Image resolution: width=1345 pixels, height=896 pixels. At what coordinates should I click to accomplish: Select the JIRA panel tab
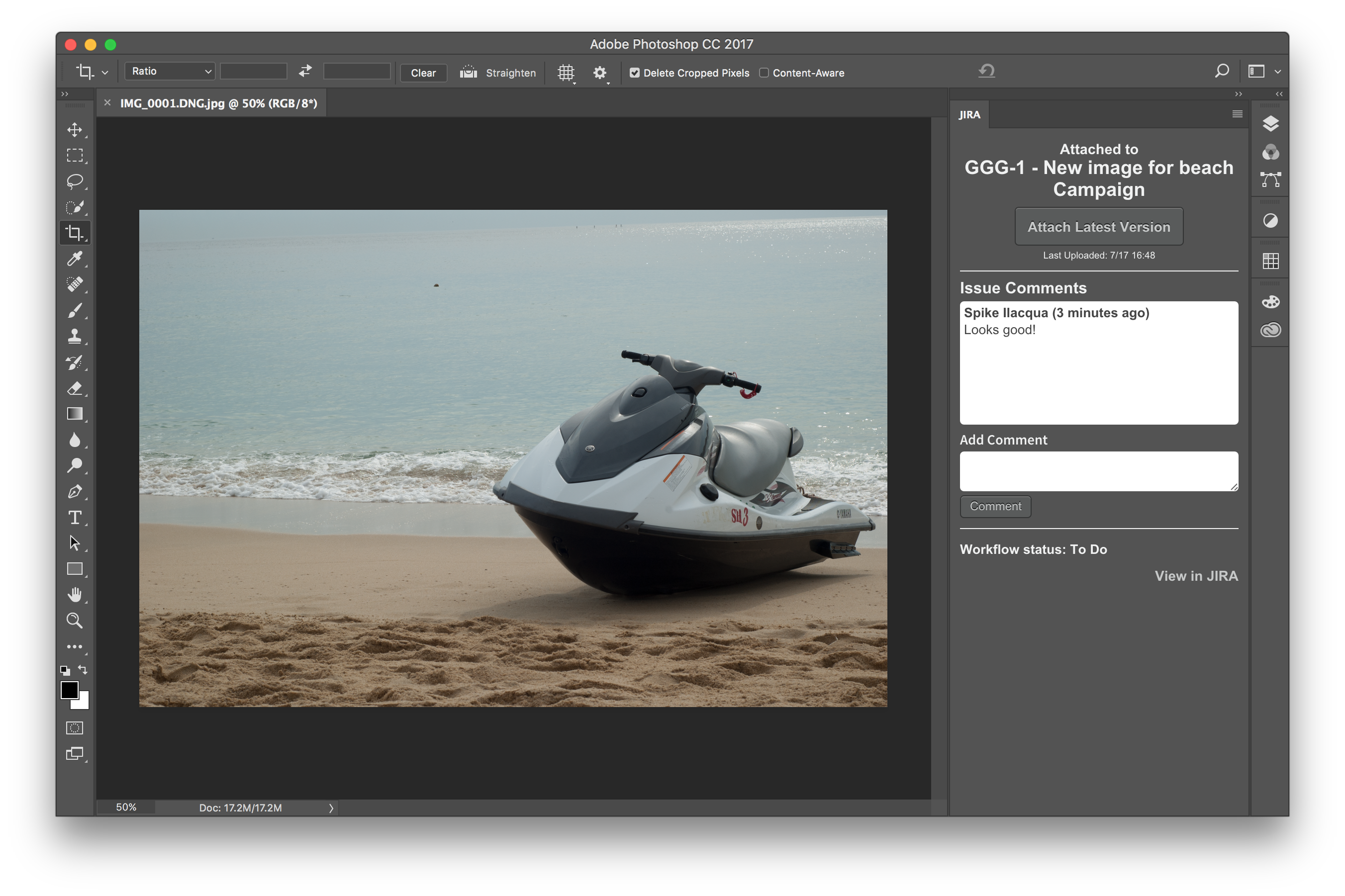(x=969, y=115)
